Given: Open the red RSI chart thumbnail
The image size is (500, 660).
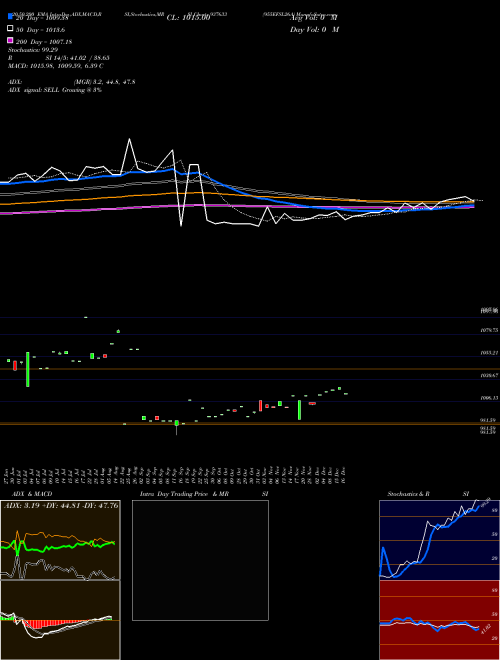Looking at the screenshot, I should (x=439, y=620).
